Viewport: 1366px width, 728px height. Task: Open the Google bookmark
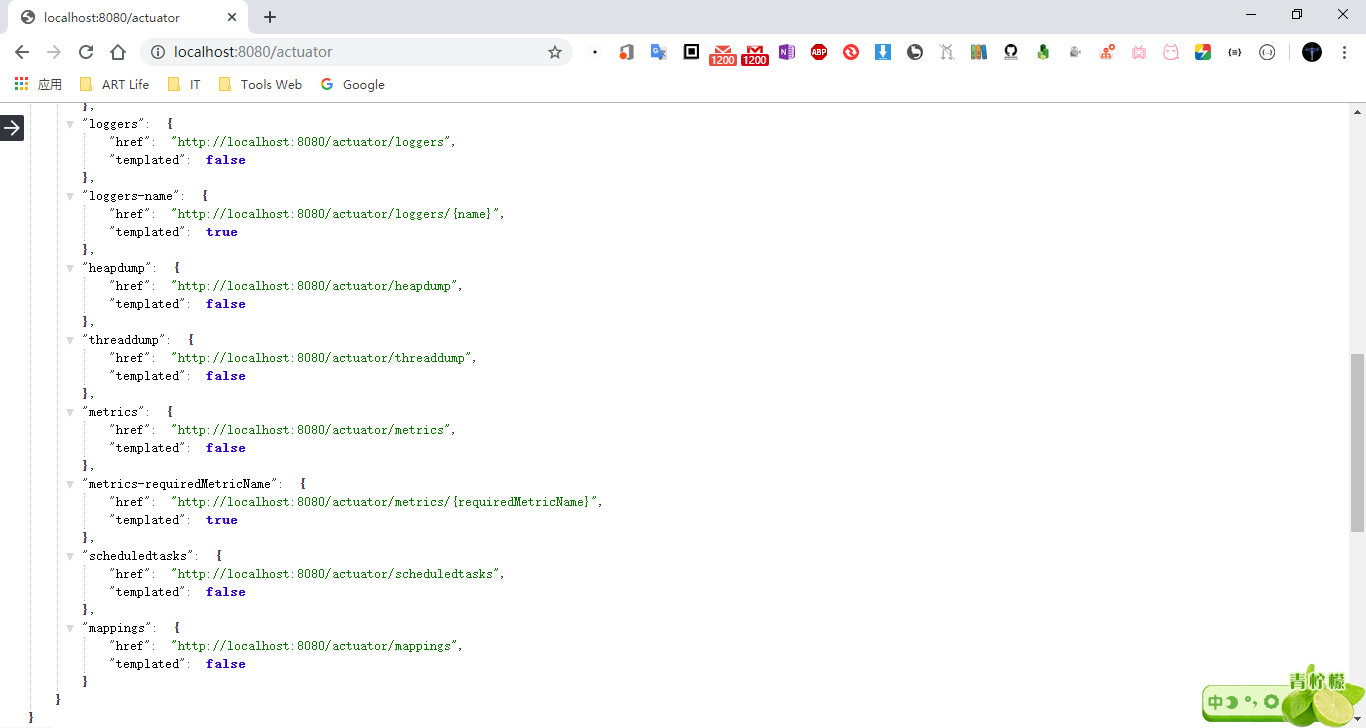point(353,84)
